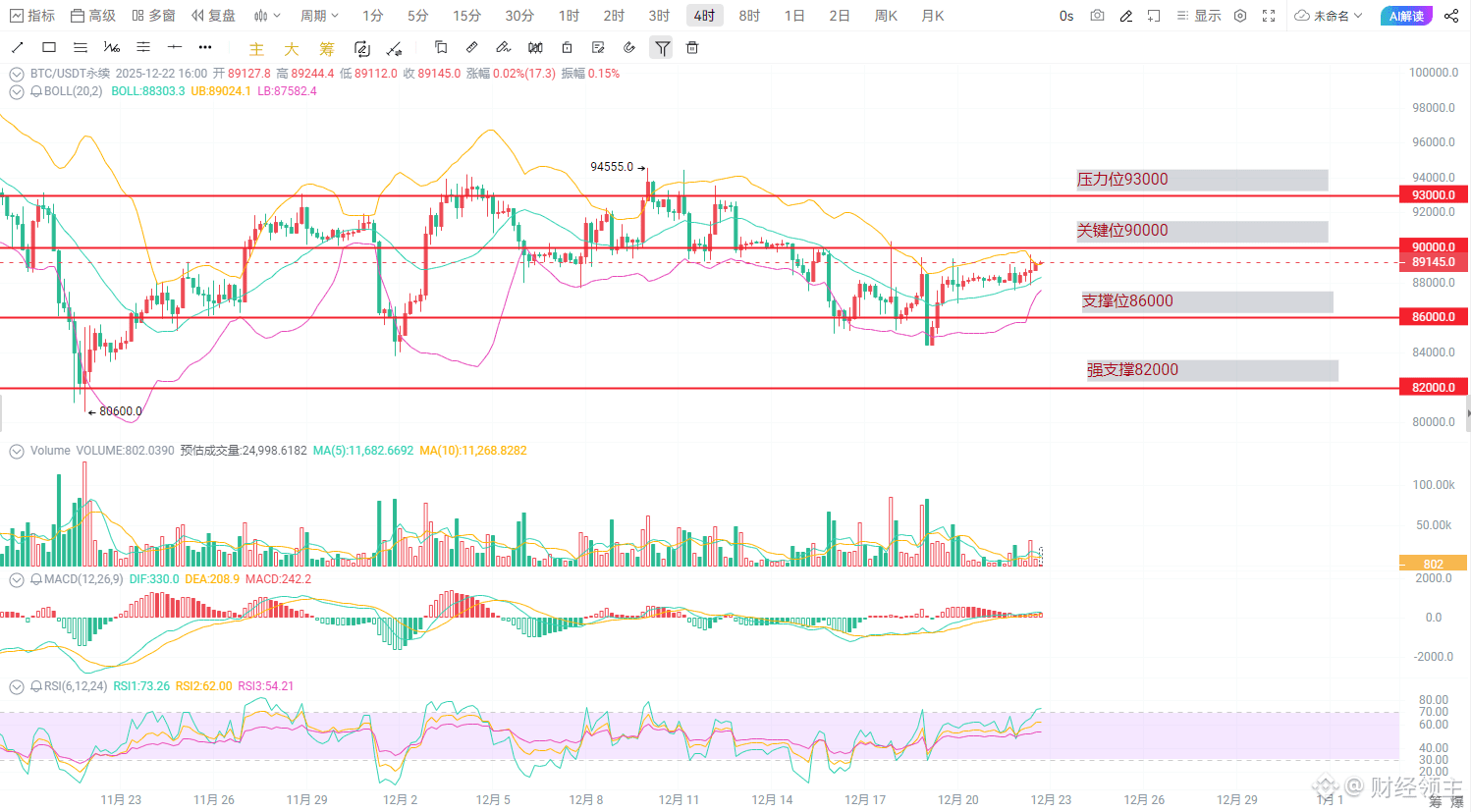Select the ruler measurement tool
Image resolution: width=1471 pixels, height=812 pixels.
click(472, 47)
